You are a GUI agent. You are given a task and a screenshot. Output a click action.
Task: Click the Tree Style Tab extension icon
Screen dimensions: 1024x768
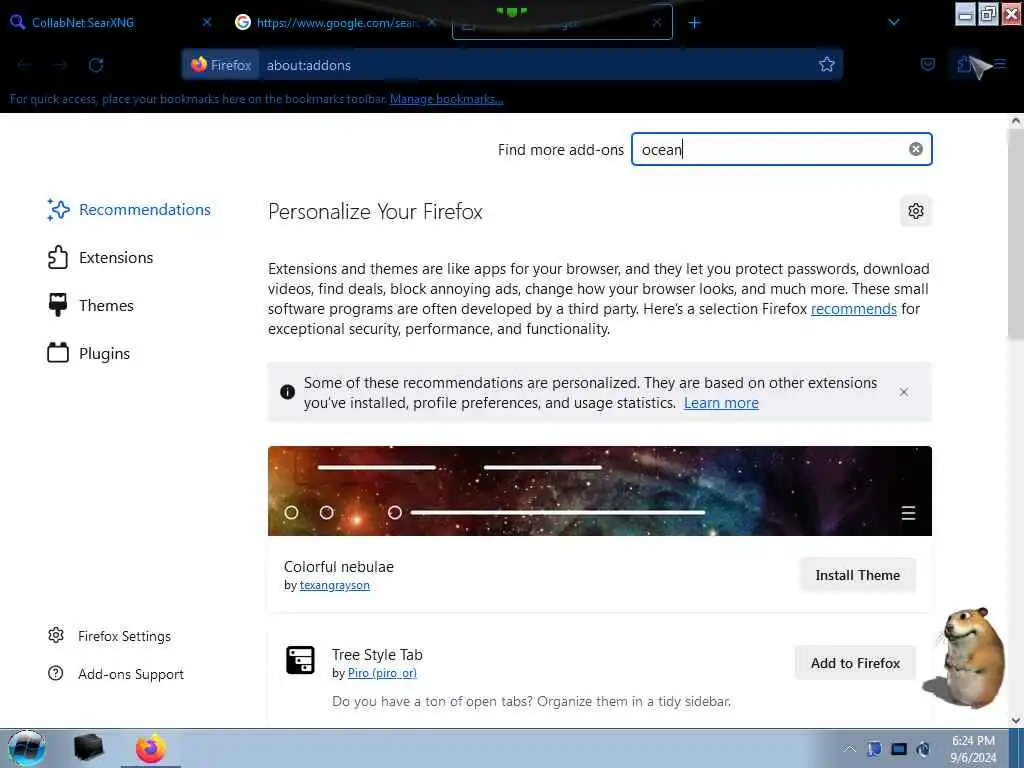click(300, 660)
